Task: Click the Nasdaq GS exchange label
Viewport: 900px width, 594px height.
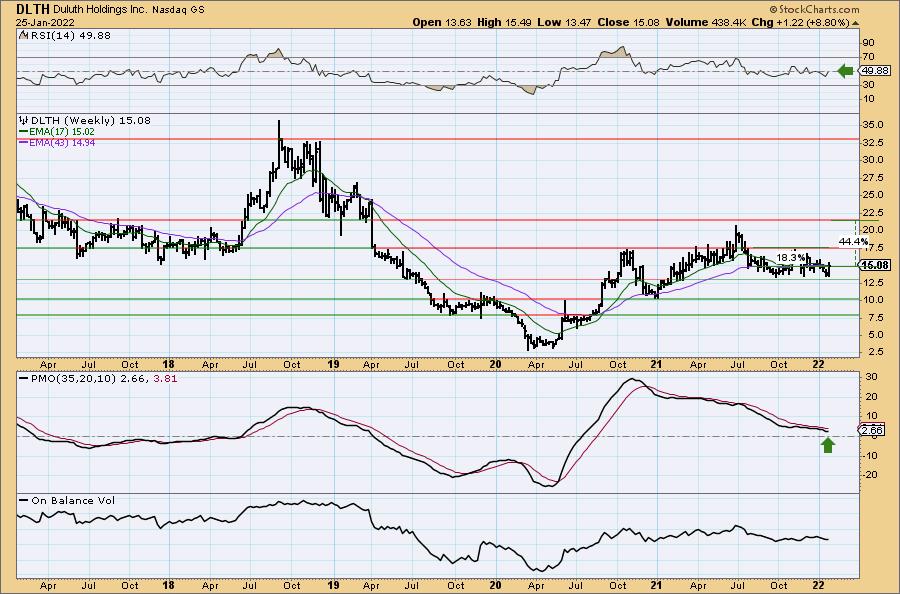Action: (x=179, y=10)
